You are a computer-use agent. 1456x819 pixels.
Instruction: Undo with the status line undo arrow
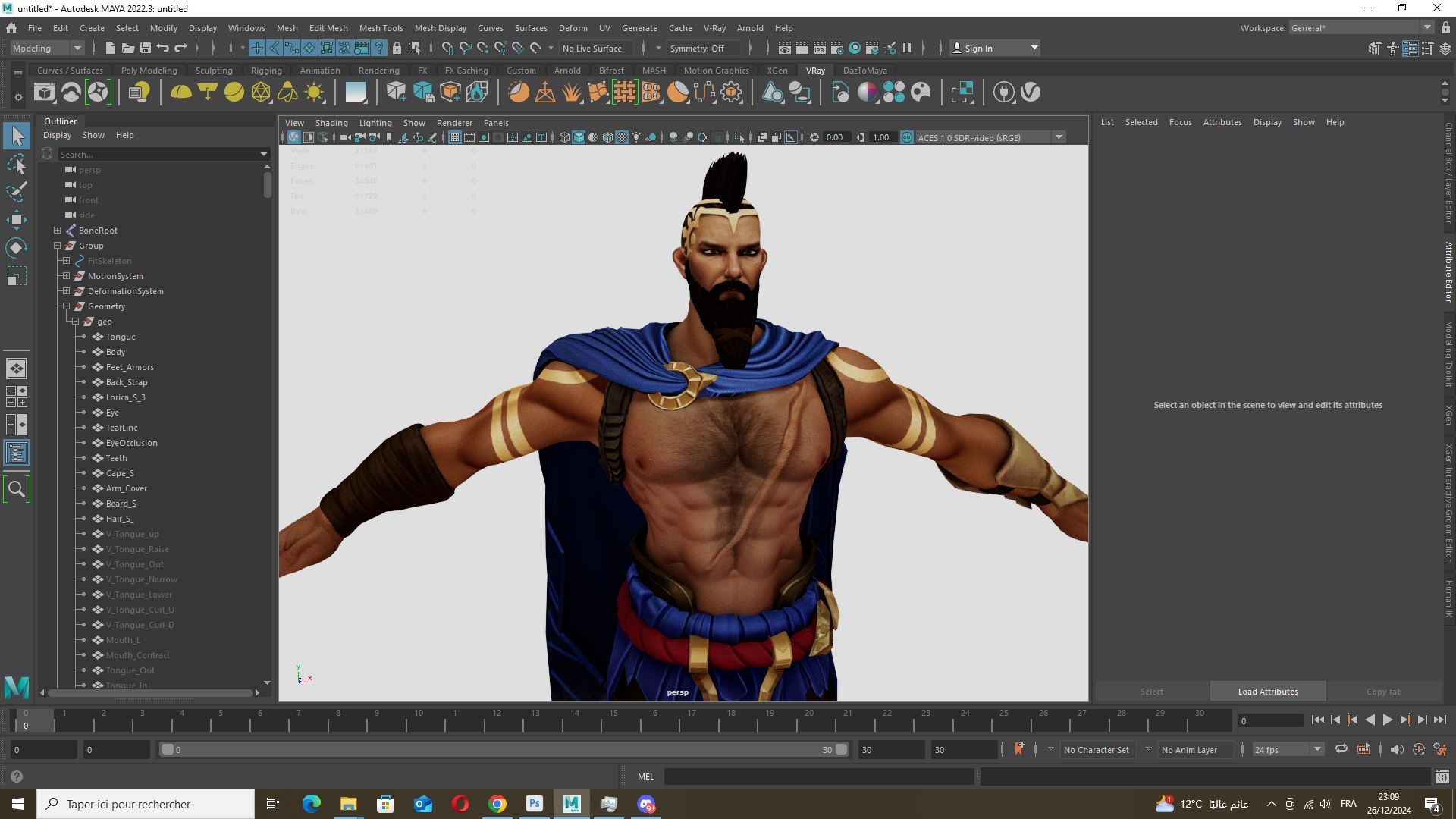coord(163,48)
